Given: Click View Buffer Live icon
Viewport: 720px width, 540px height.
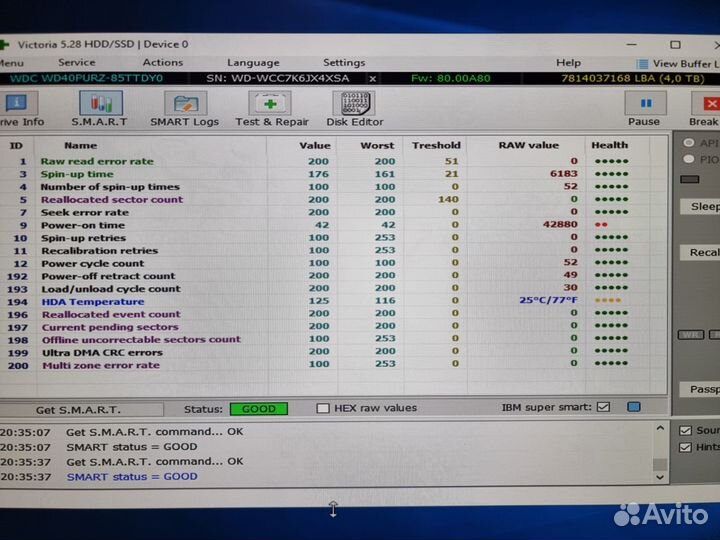Looking at the screenshot, I should (642, 63).
